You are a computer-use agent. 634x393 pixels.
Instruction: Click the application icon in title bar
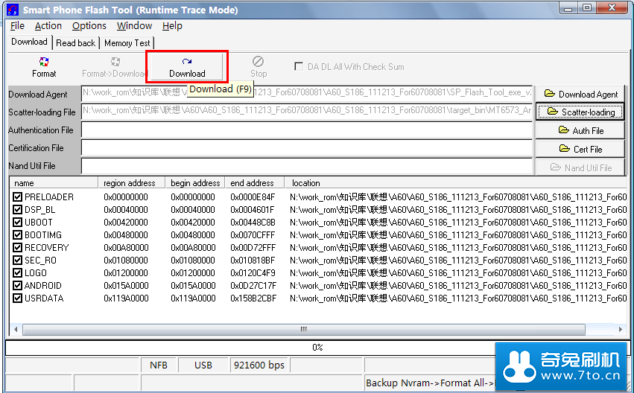pyautogui.click(x=13, y=10)
